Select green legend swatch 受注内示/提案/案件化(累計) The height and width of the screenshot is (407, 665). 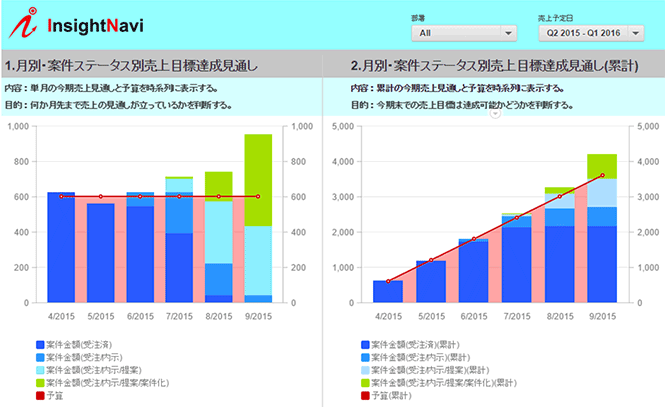(365, 383)
